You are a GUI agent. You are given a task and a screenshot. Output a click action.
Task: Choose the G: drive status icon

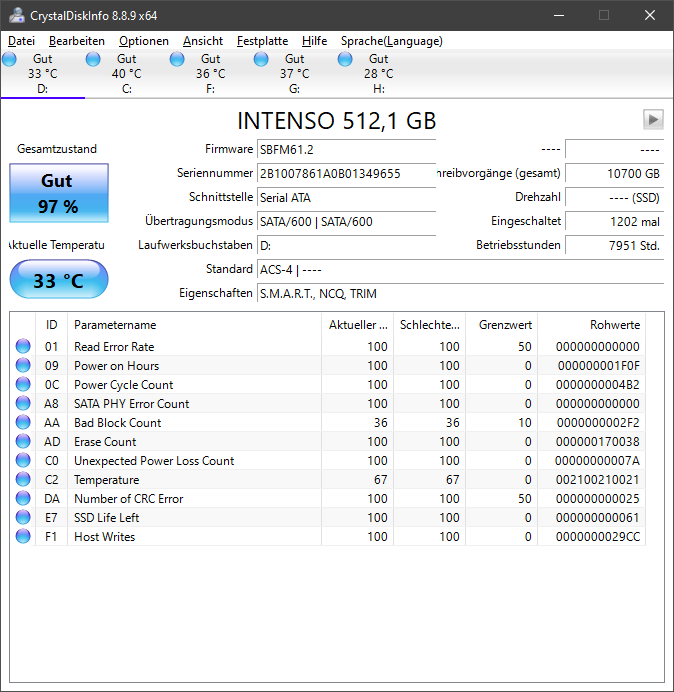coord(261,59)
